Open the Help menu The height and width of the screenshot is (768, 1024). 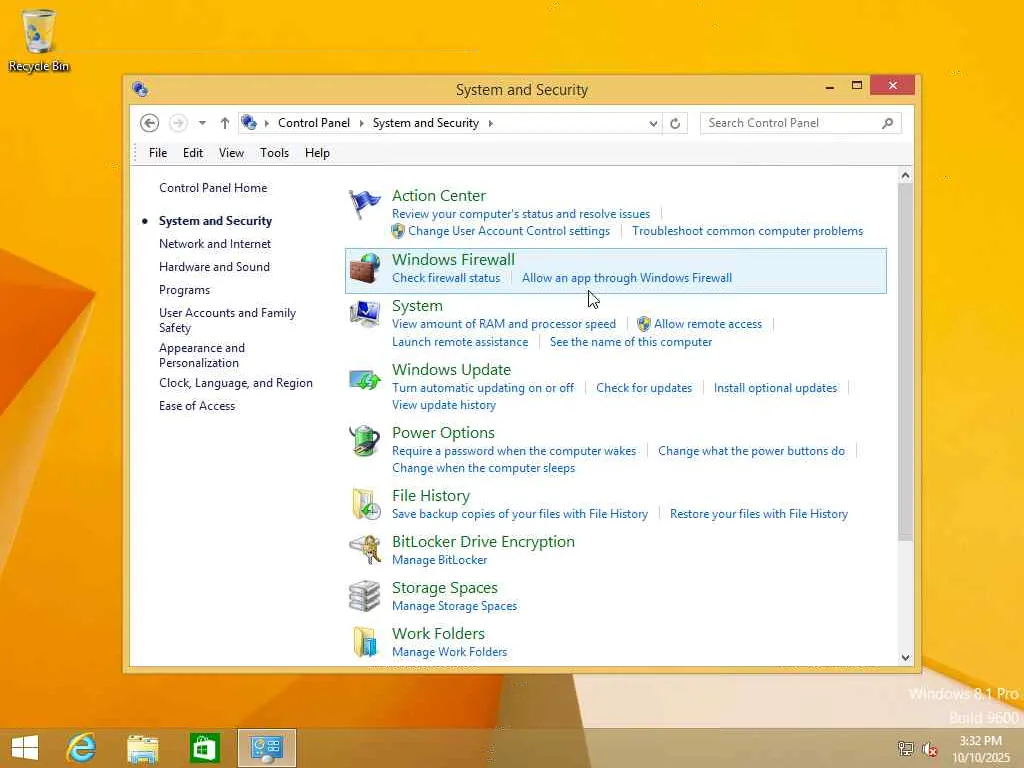tap(317, 153)
